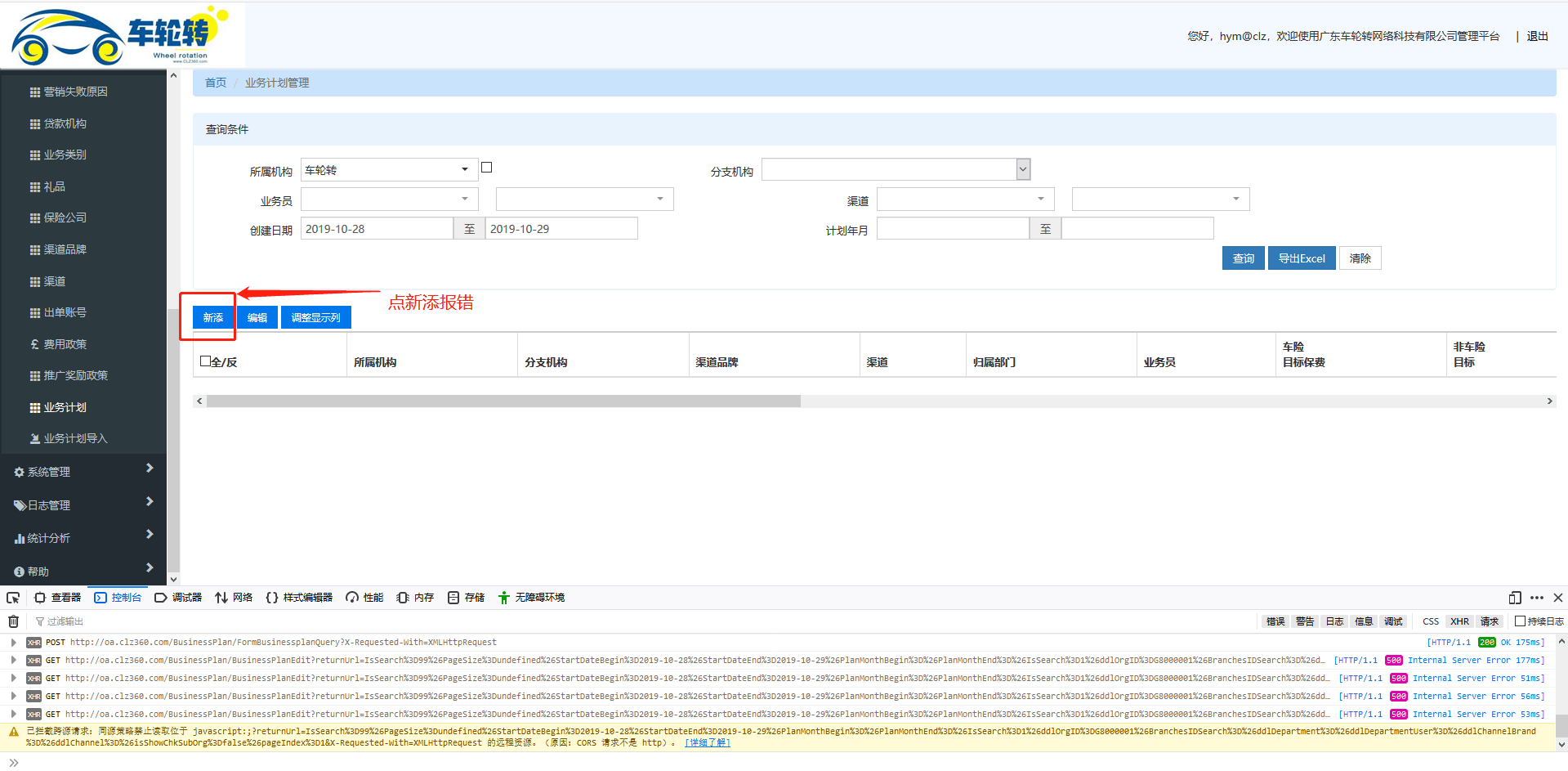Click the import icon beside 业务计划导入

(35, 439)
